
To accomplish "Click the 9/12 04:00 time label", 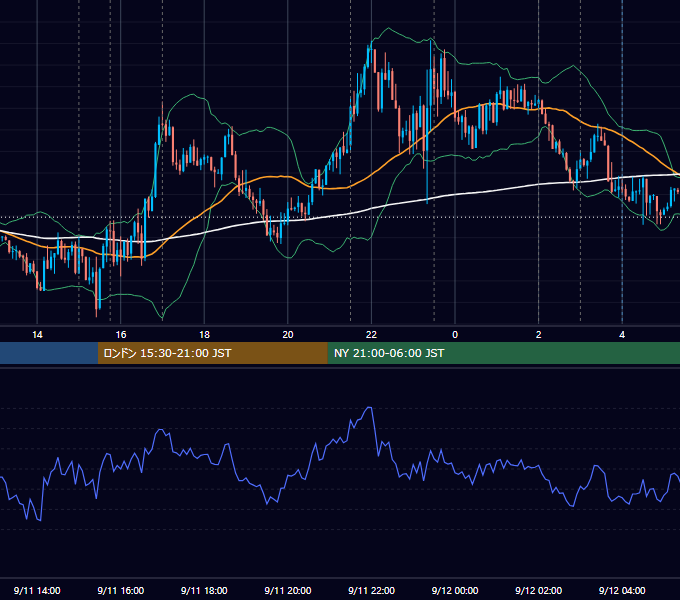I will point(622,590).
